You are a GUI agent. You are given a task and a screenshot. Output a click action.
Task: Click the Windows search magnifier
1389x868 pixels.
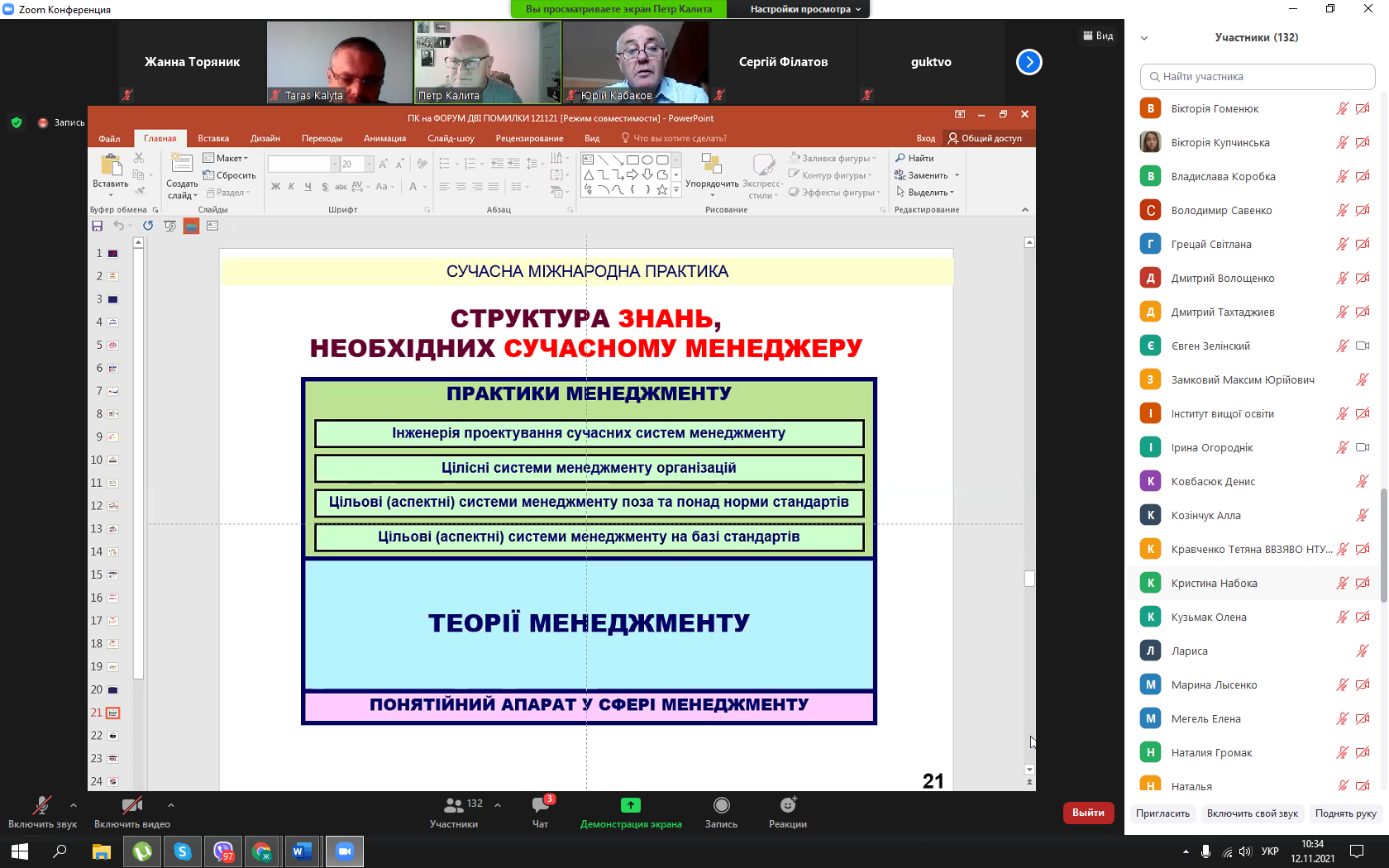(x=60, y=851)
